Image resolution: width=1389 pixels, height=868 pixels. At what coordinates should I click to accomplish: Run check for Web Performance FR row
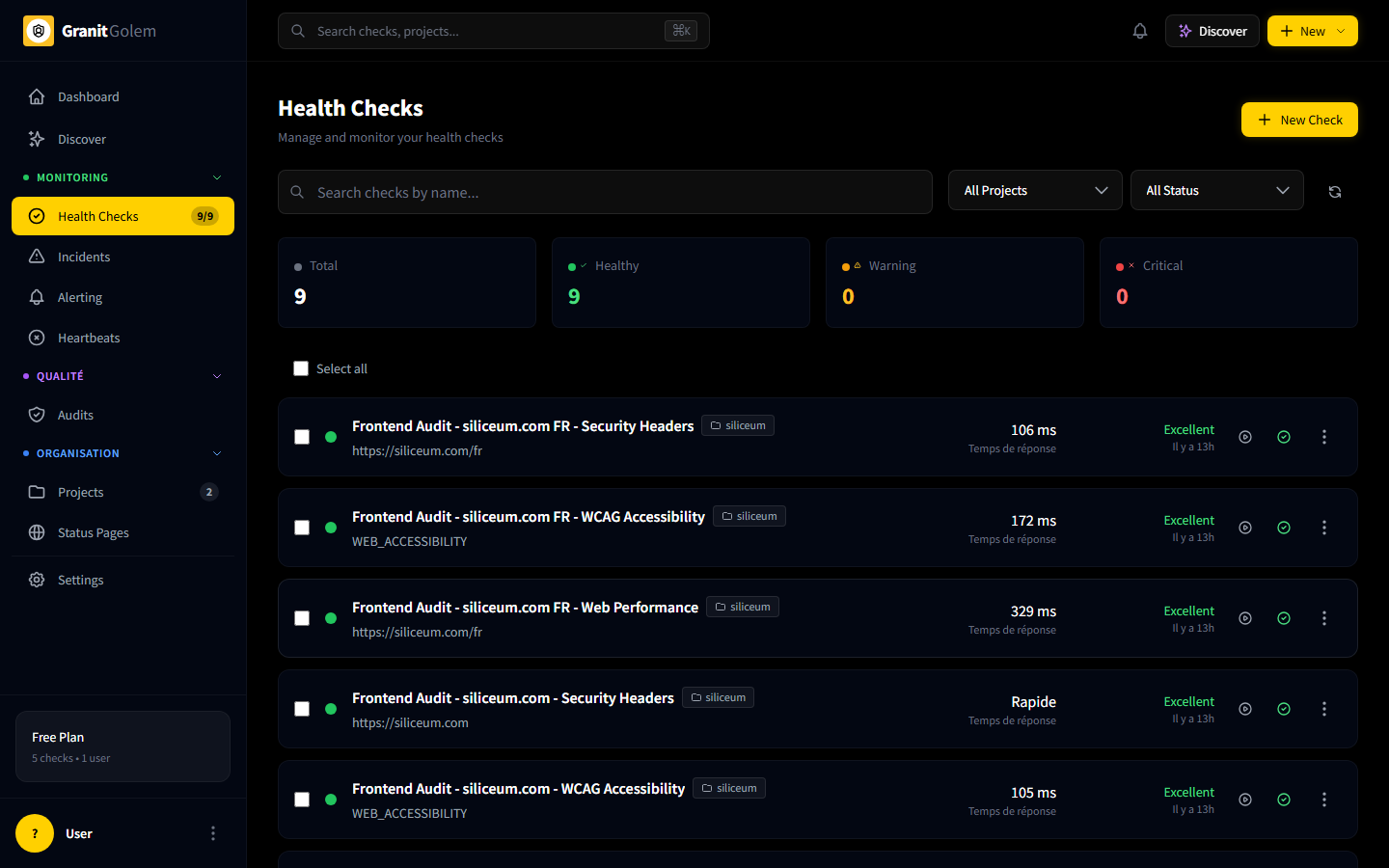1245,618
